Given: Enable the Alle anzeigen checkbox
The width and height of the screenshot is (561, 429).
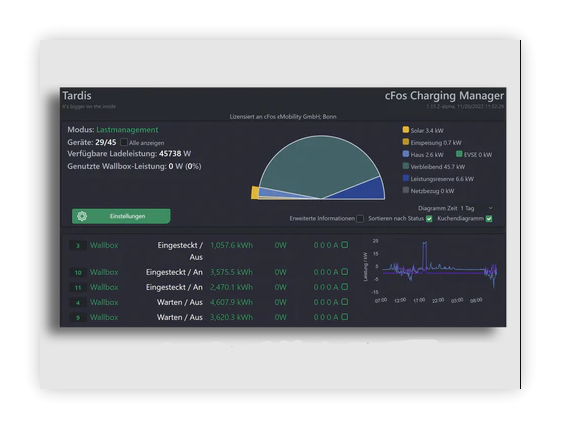Looking at the screenshot, I should [x=124, y=142].
